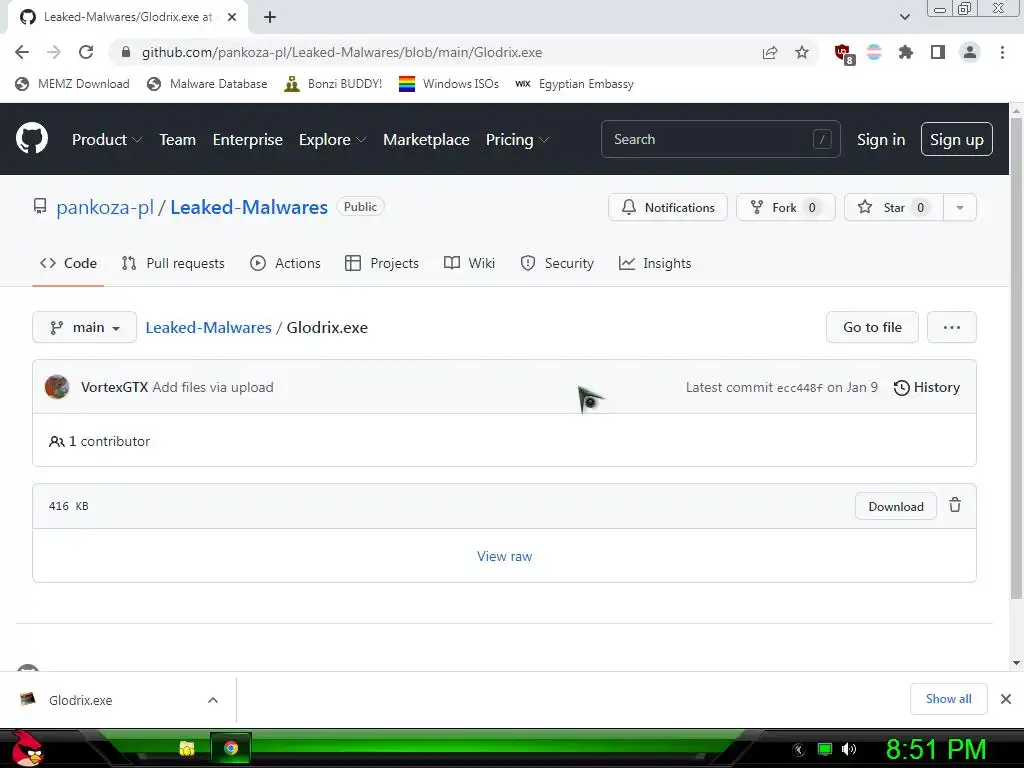Click the browser address bar URL
This screenshot has width=1024, height=768.
coord(342,52)
